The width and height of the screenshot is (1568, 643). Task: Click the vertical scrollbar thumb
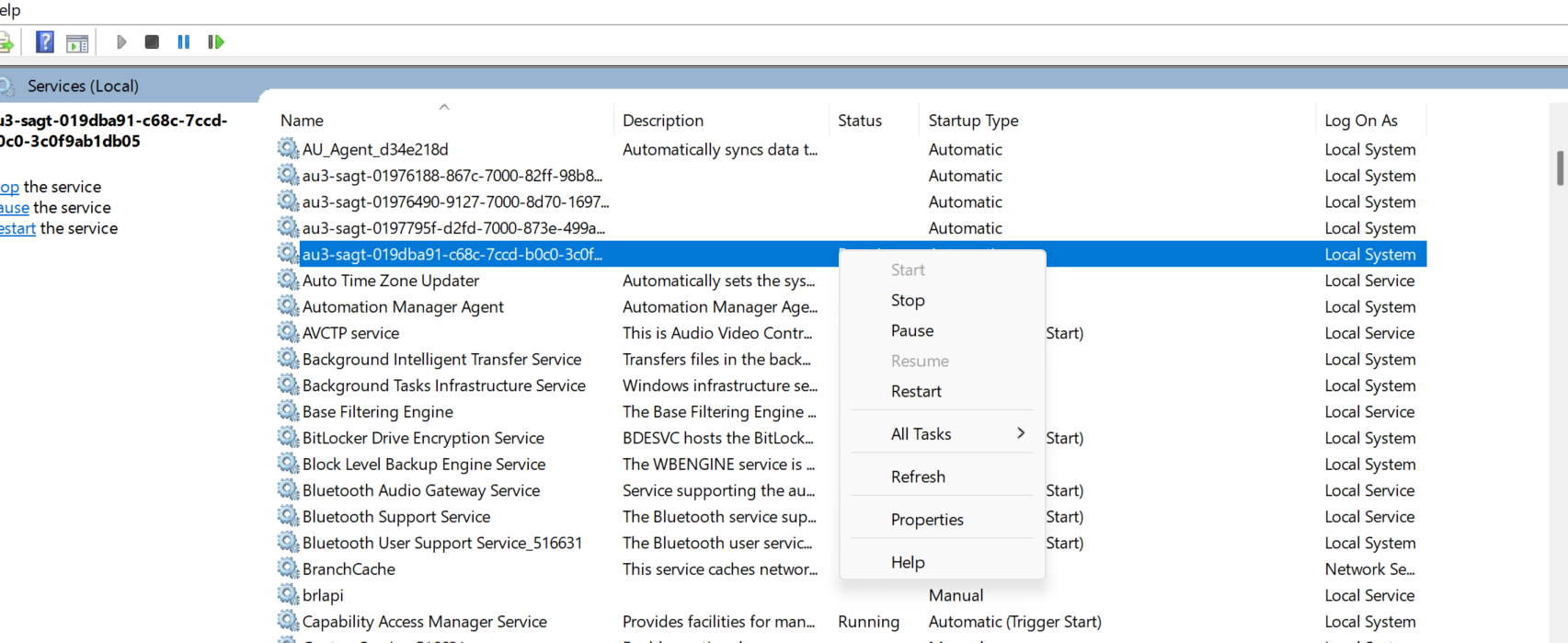click(1560, 168)
